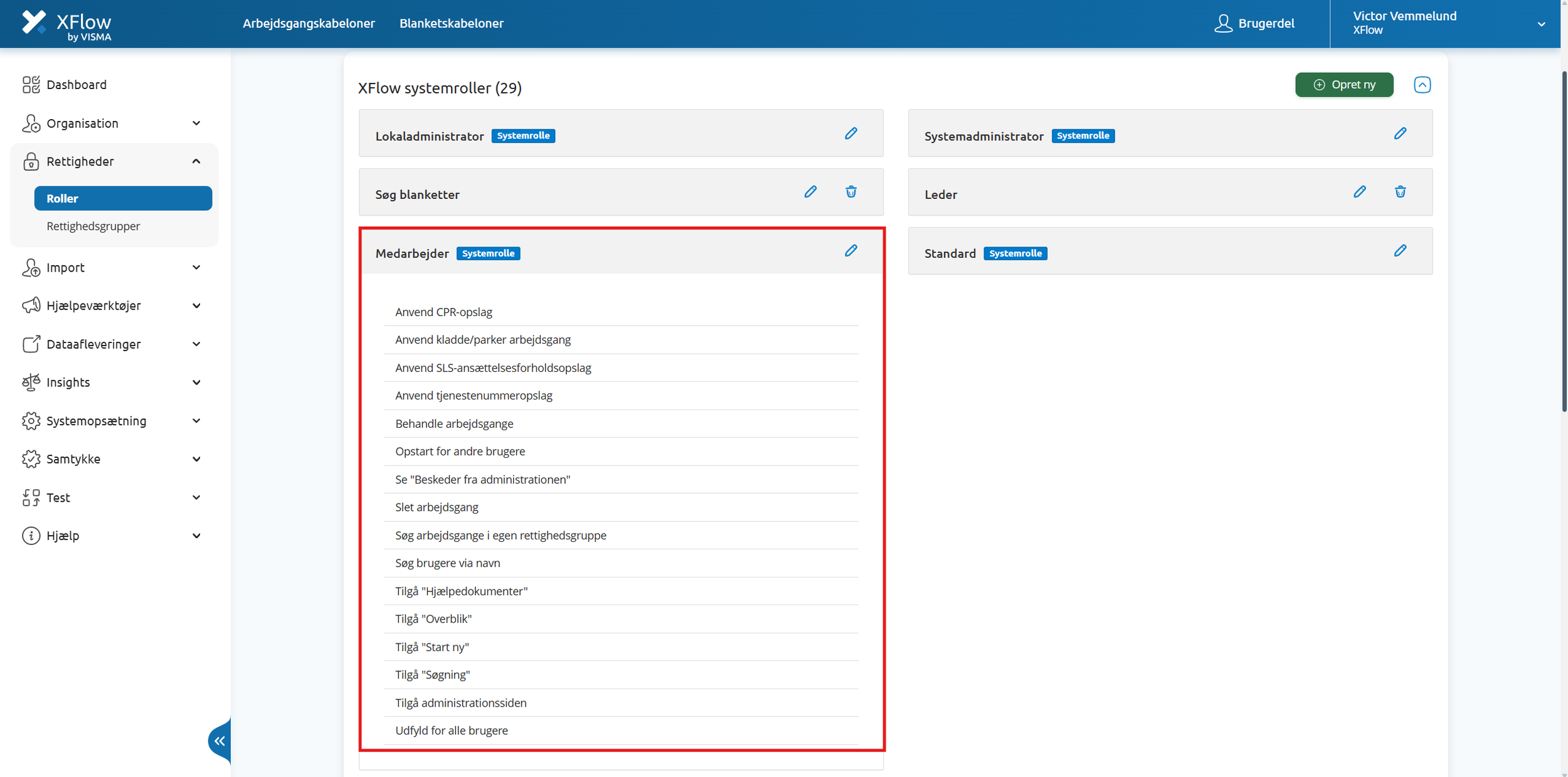1568x777 pixels.
Task: Delete the Søg blanketter role
Action: 850,192
